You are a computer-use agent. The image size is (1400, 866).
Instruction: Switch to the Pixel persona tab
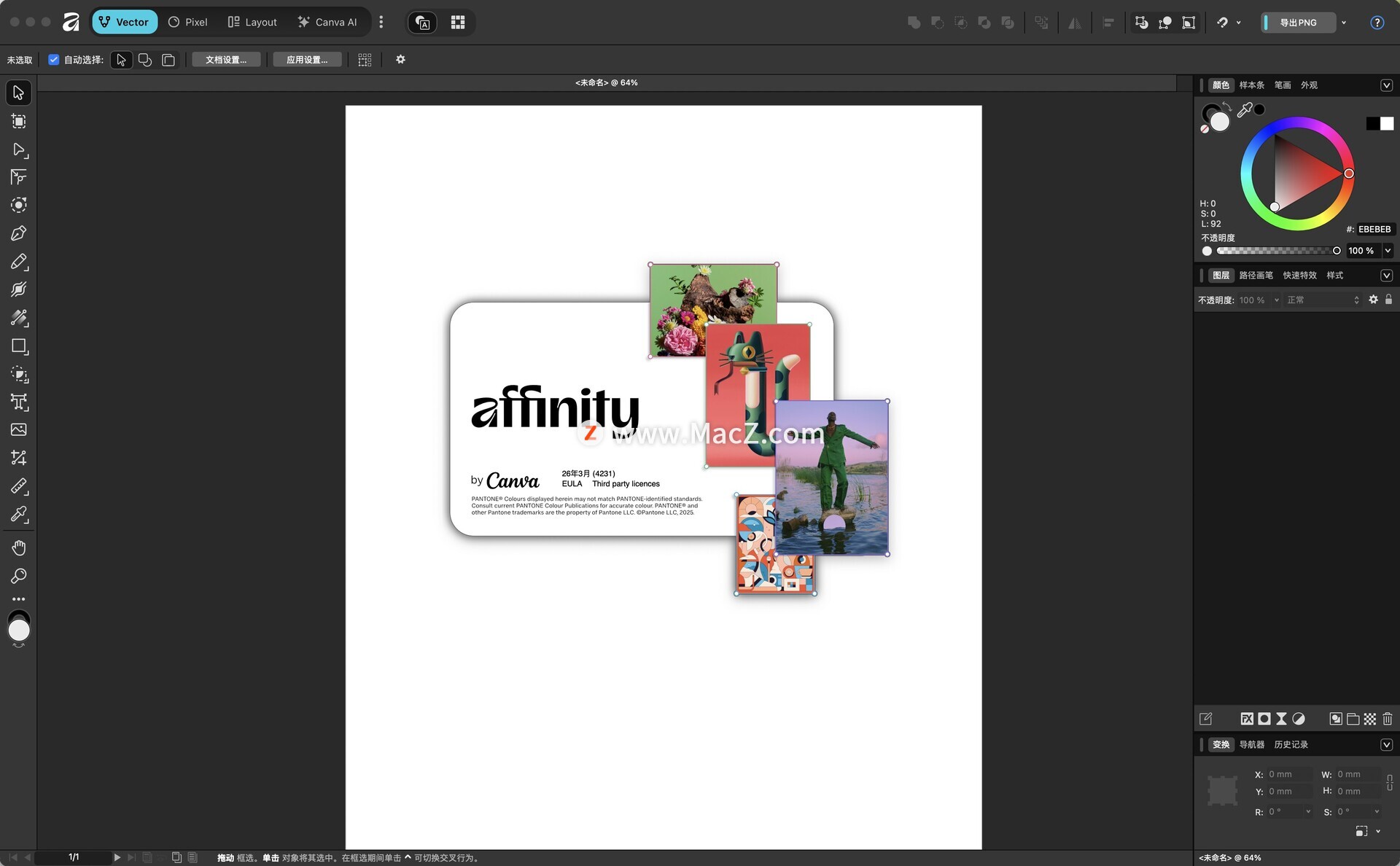click(188, 23)
